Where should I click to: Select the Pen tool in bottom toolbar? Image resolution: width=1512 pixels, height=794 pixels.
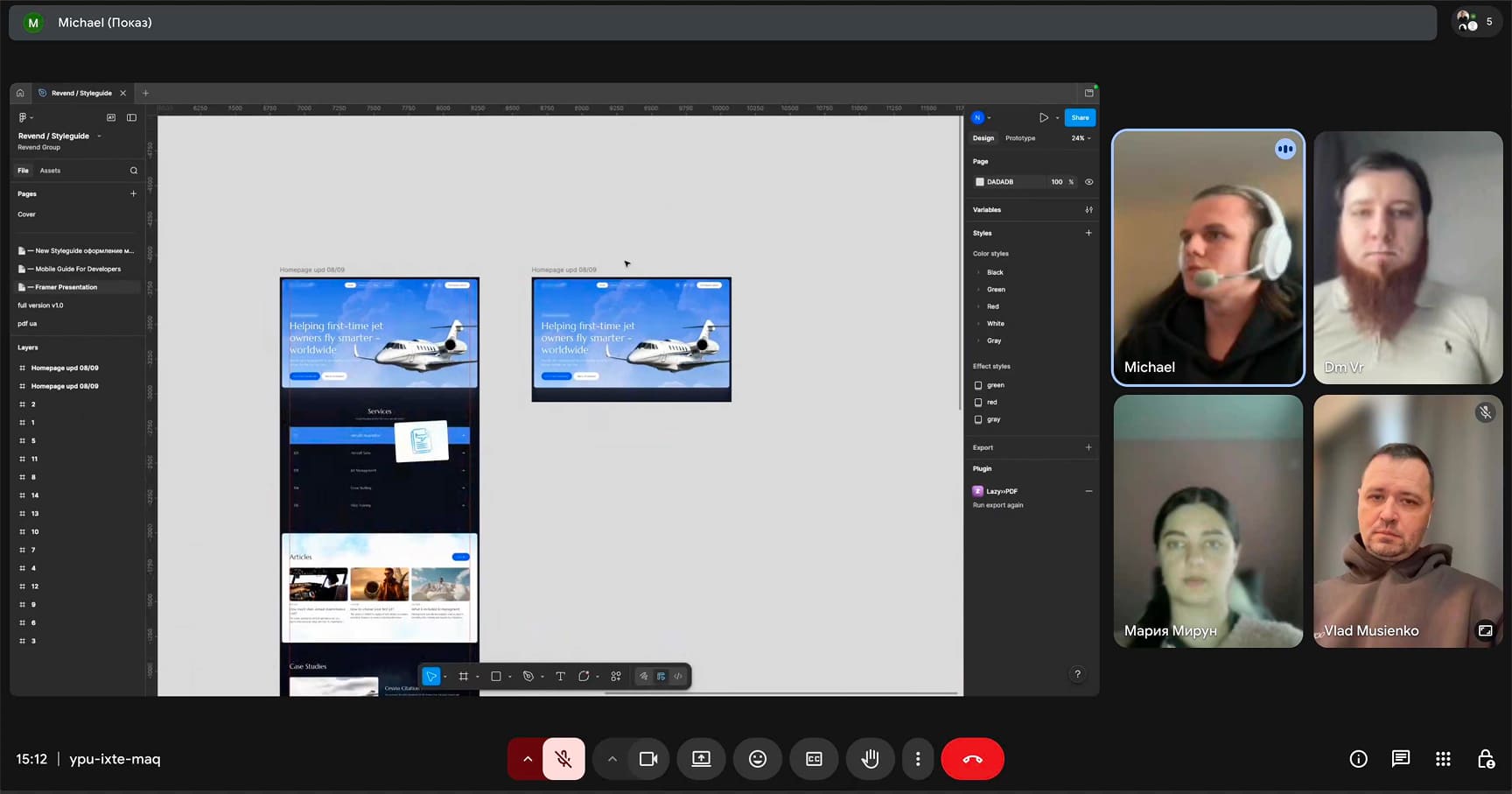[x=528, y=676]
